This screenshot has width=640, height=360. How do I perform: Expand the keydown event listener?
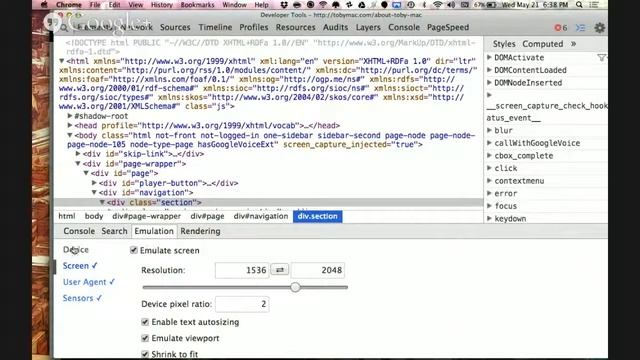(489, 218)
